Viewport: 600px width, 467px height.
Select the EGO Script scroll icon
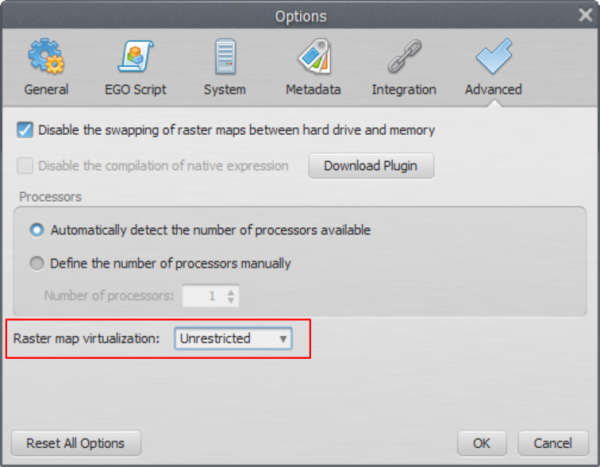(x=135, y=56)
